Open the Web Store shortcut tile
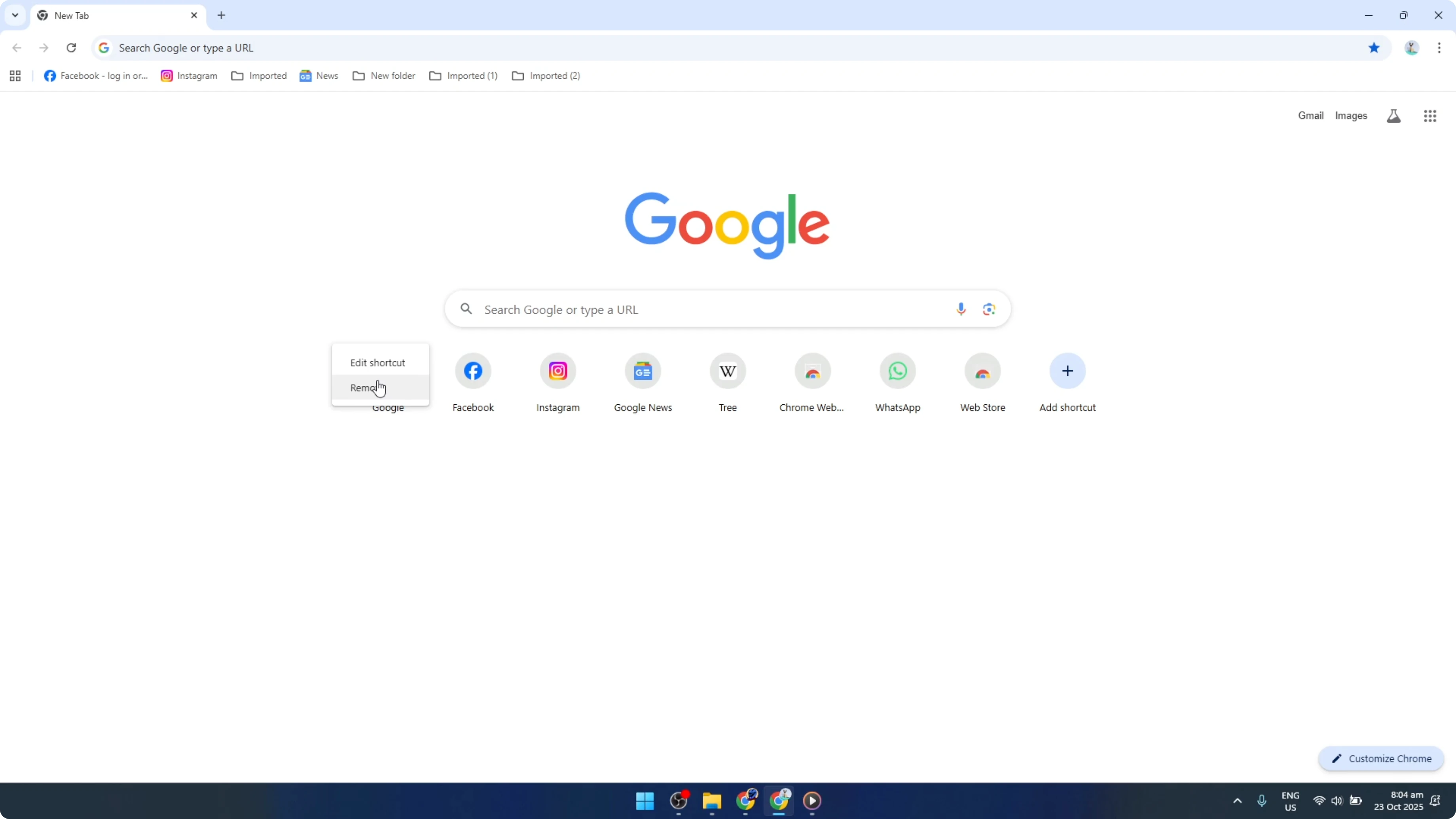This screenshot has height=819, width=1456. [982, 383]
